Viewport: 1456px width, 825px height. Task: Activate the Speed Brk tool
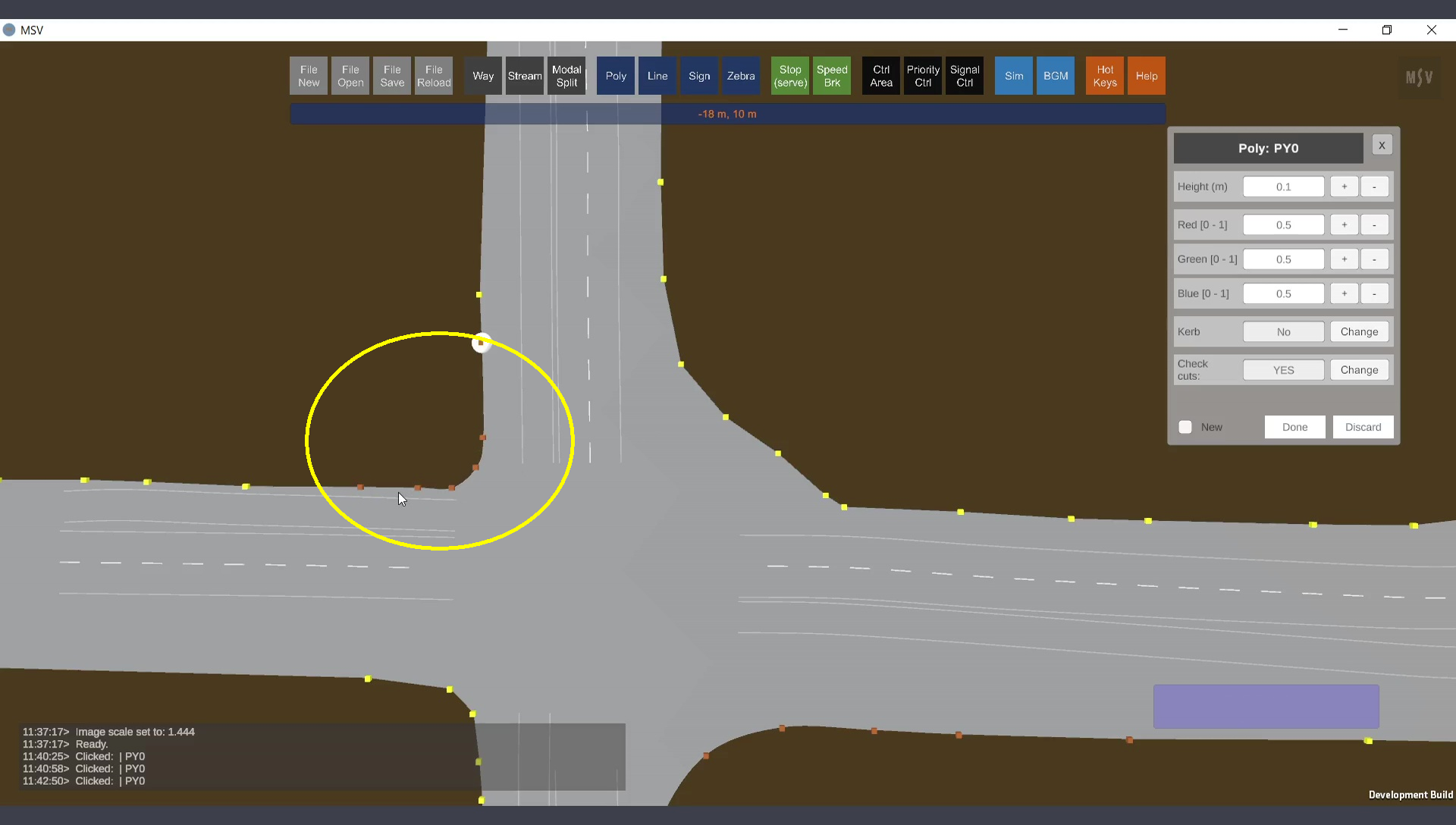831,76
